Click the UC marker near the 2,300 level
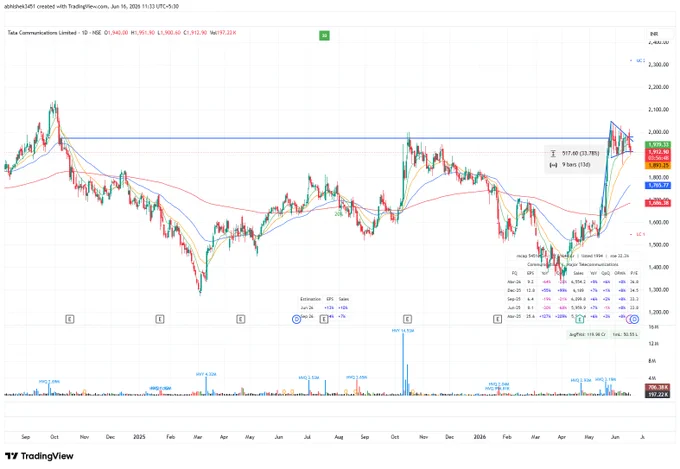This screenshot has height=469, width=680. [638, 61]
